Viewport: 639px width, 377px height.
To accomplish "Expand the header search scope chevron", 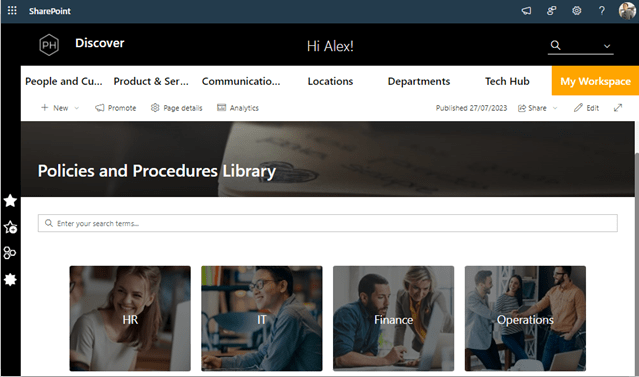I will (607, 46).
